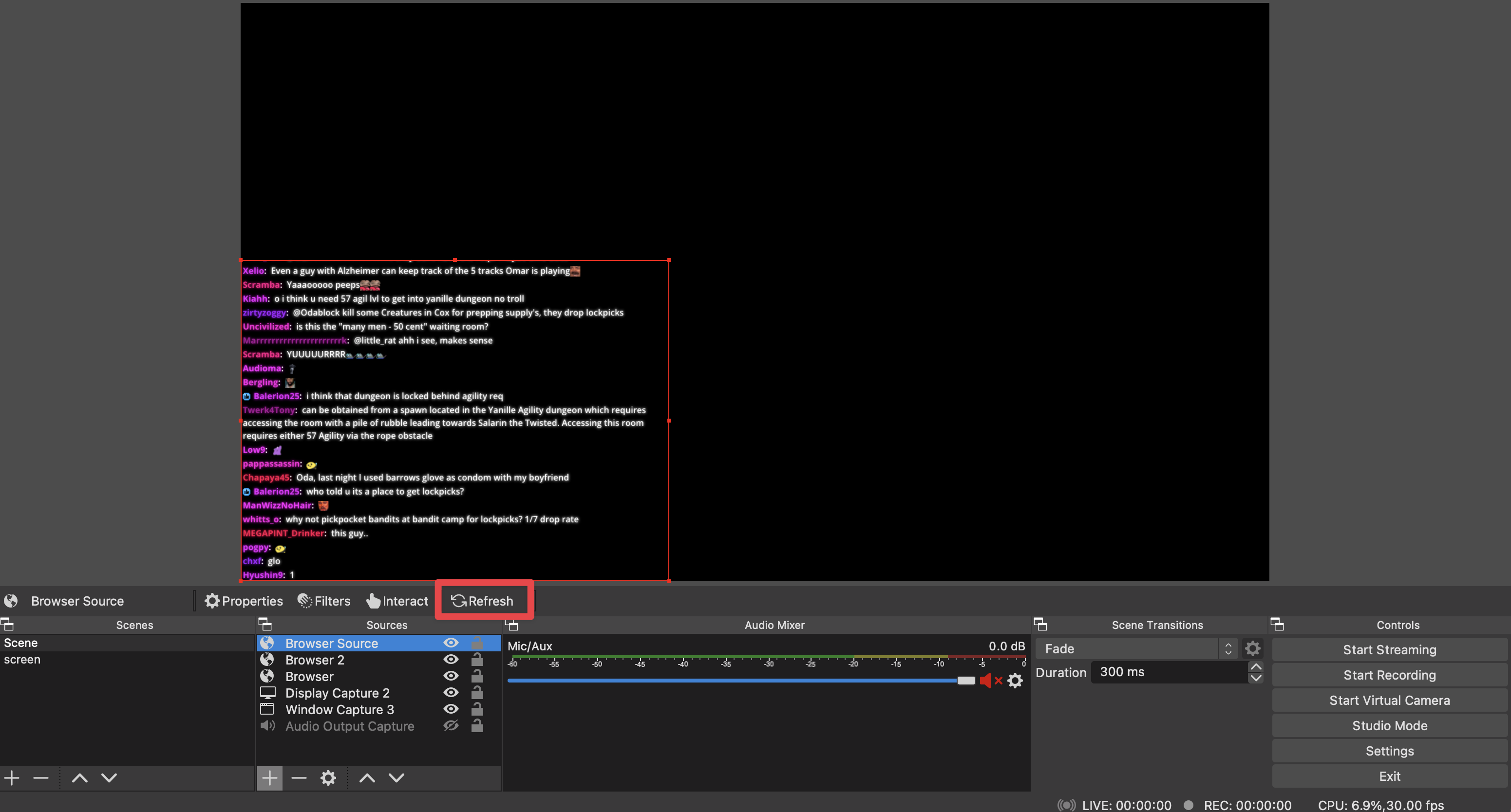Screen dimensions: 1511x812
Task: Select the screen scene in Scenes list
Action: [22, 659]
